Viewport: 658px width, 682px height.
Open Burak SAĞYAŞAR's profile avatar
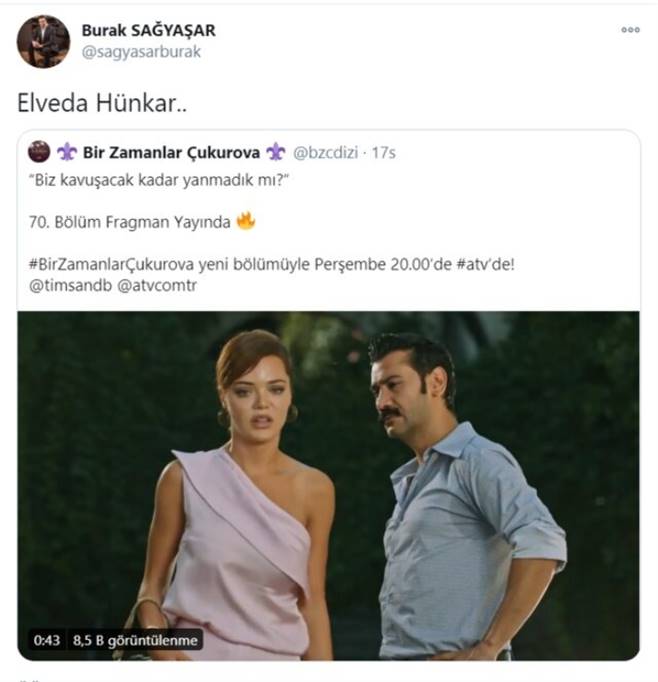[x=43, y=41]
